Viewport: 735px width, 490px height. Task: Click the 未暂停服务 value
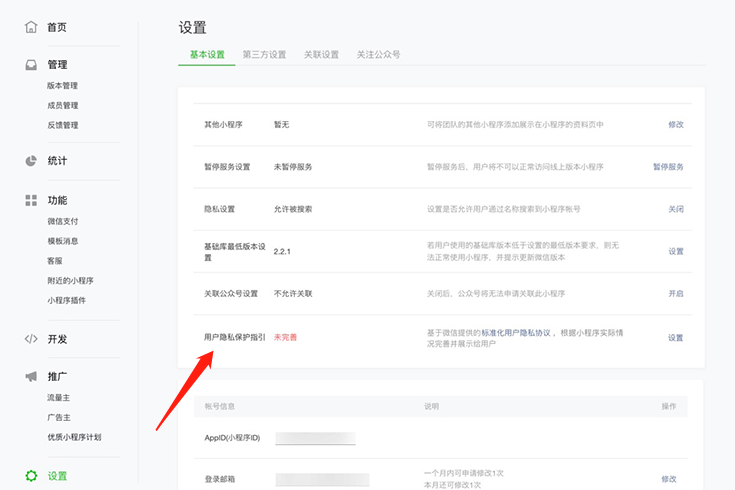coord(293,166)
